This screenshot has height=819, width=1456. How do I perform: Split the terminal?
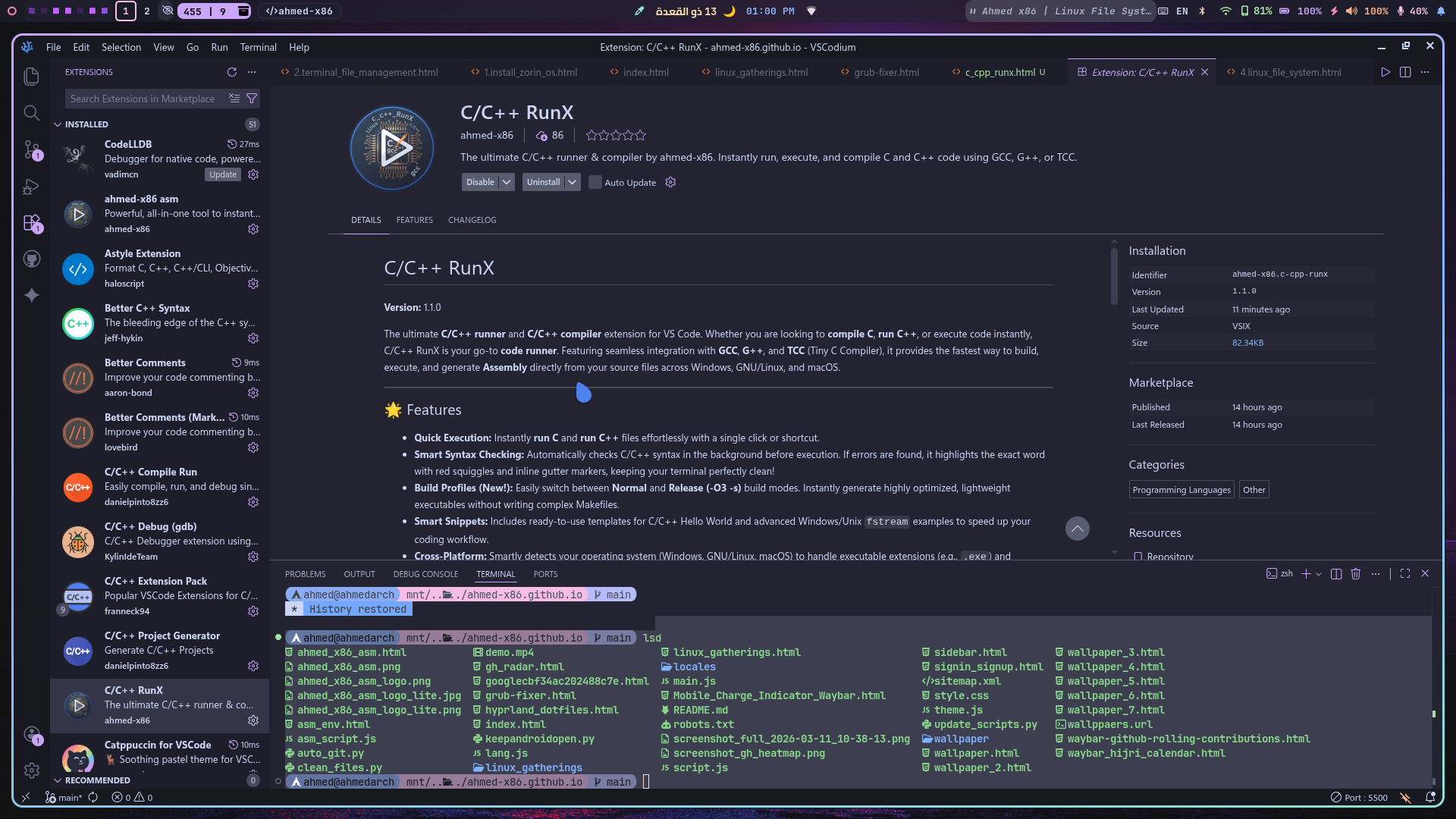[x=1336, y=573]
